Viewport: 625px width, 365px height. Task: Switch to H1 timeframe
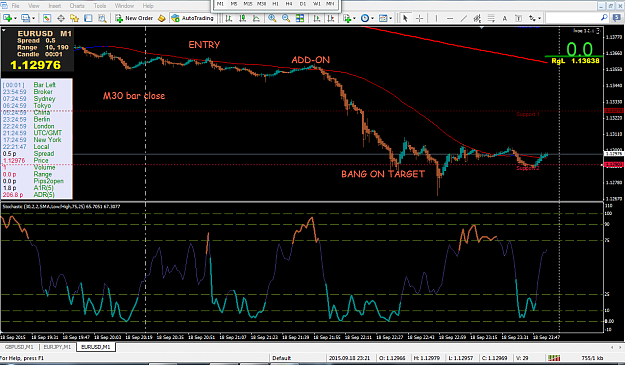pyautogui.click(x=275, y=4)
